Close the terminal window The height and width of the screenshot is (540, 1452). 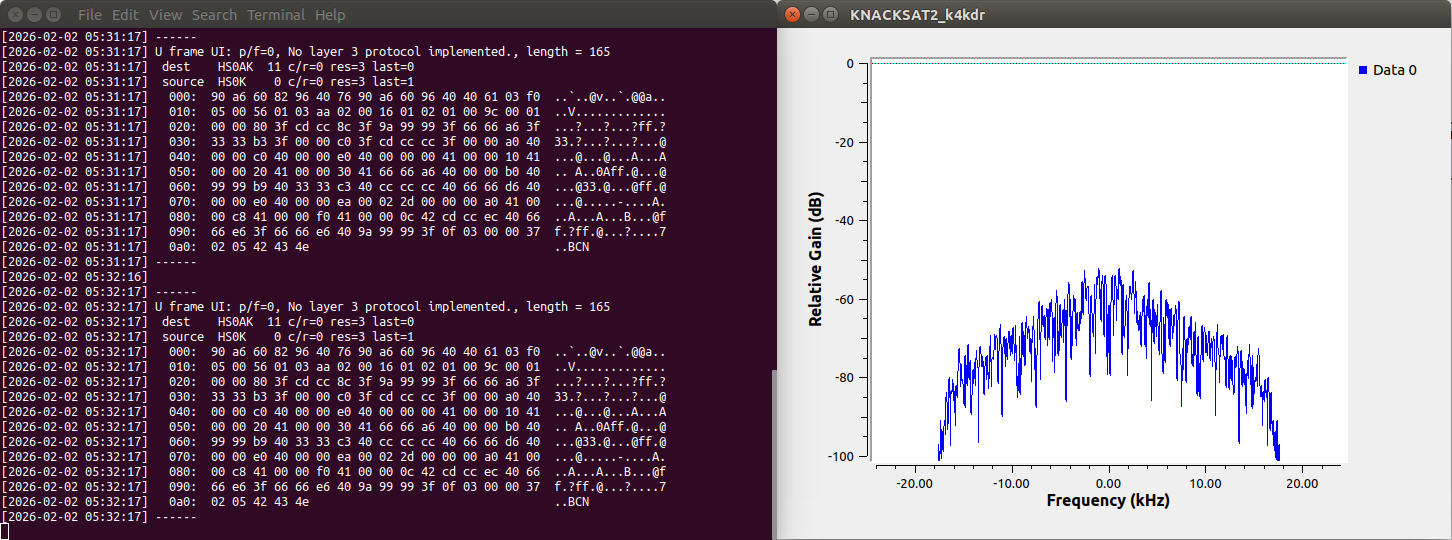coord(14,15)
